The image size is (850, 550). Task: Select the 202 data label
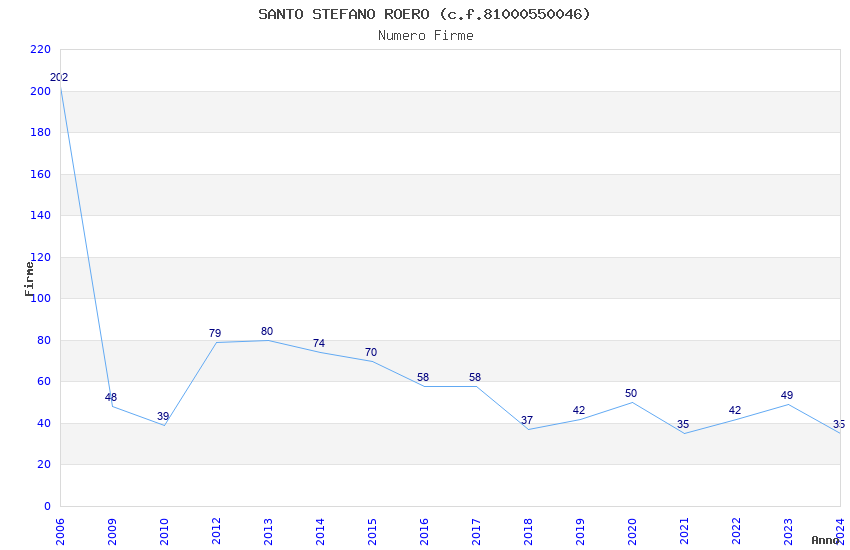pyautogui.click(x=59, y=77)
